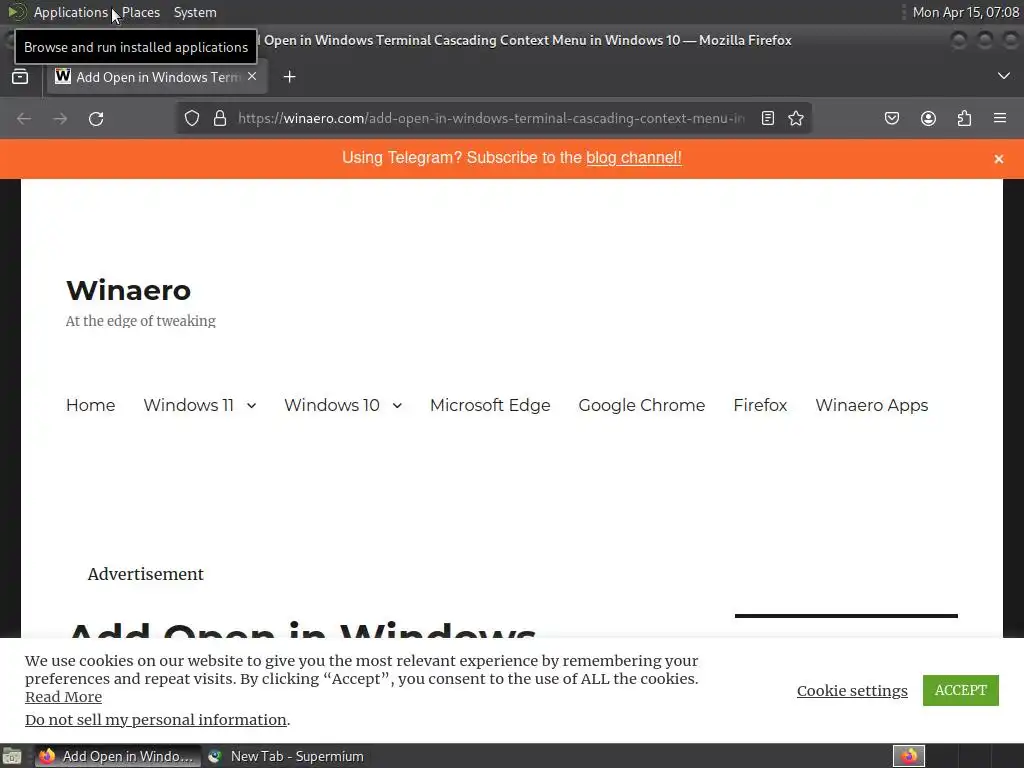Click the Advertisement label

(x=146, y=574)
